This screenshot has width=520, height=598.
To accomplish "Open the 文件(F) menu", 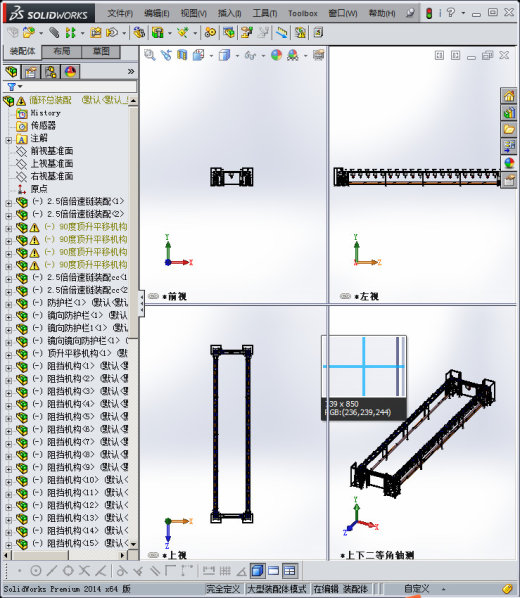I will [120, 13].
